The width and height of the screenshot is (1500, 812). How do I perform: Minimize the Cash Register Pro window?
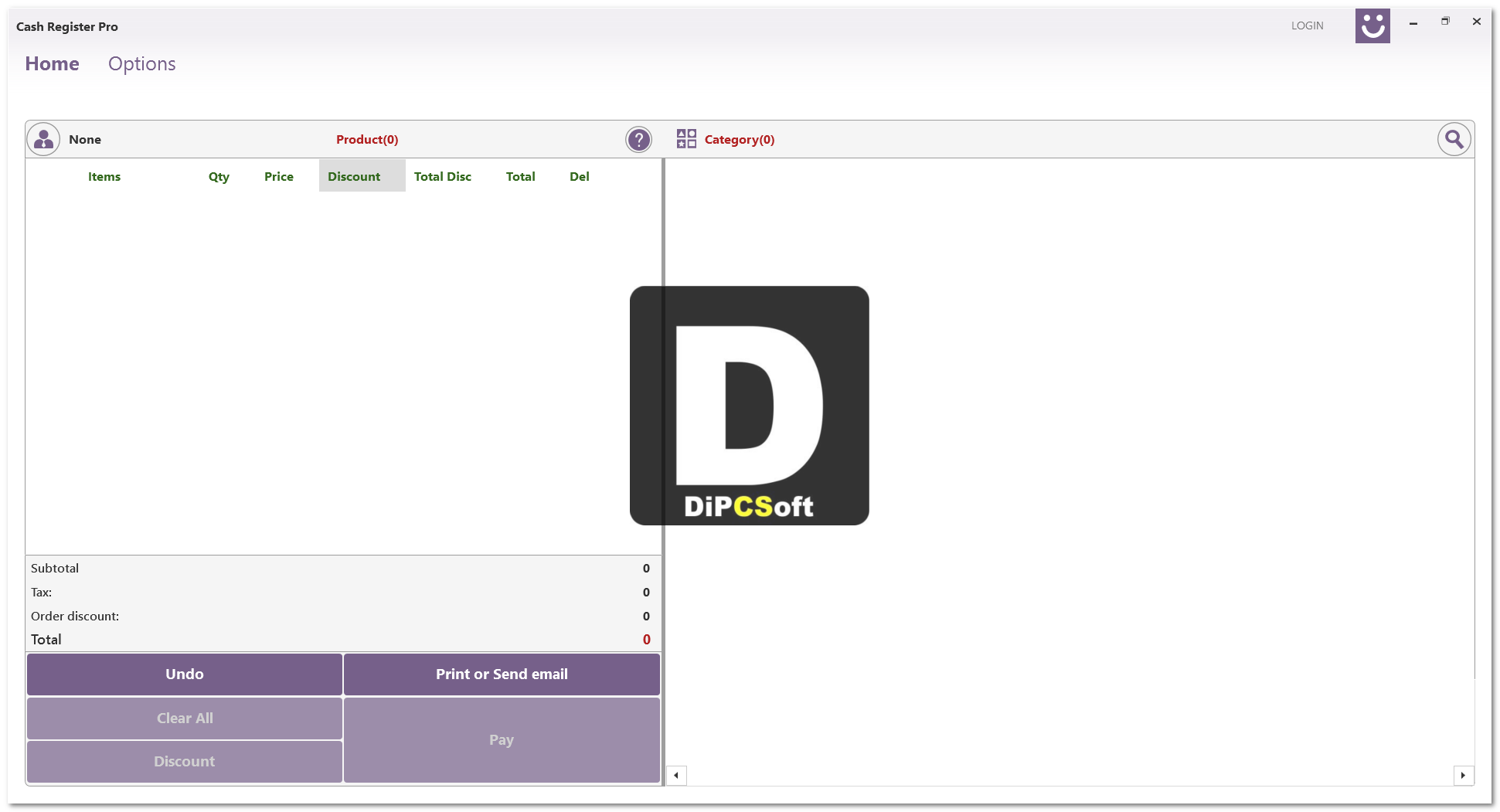tap(1413, 23)
